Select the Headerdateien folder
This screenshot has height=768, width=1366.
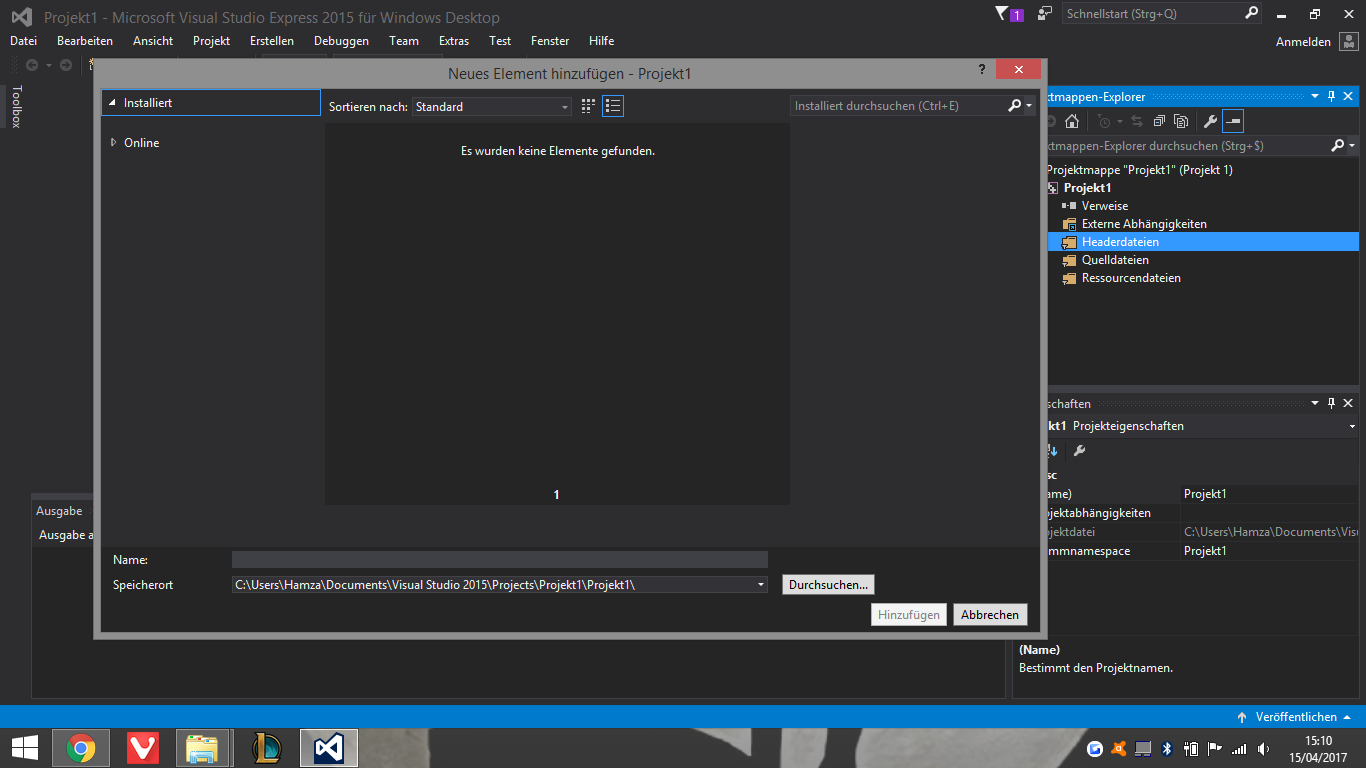[1203, 242]
